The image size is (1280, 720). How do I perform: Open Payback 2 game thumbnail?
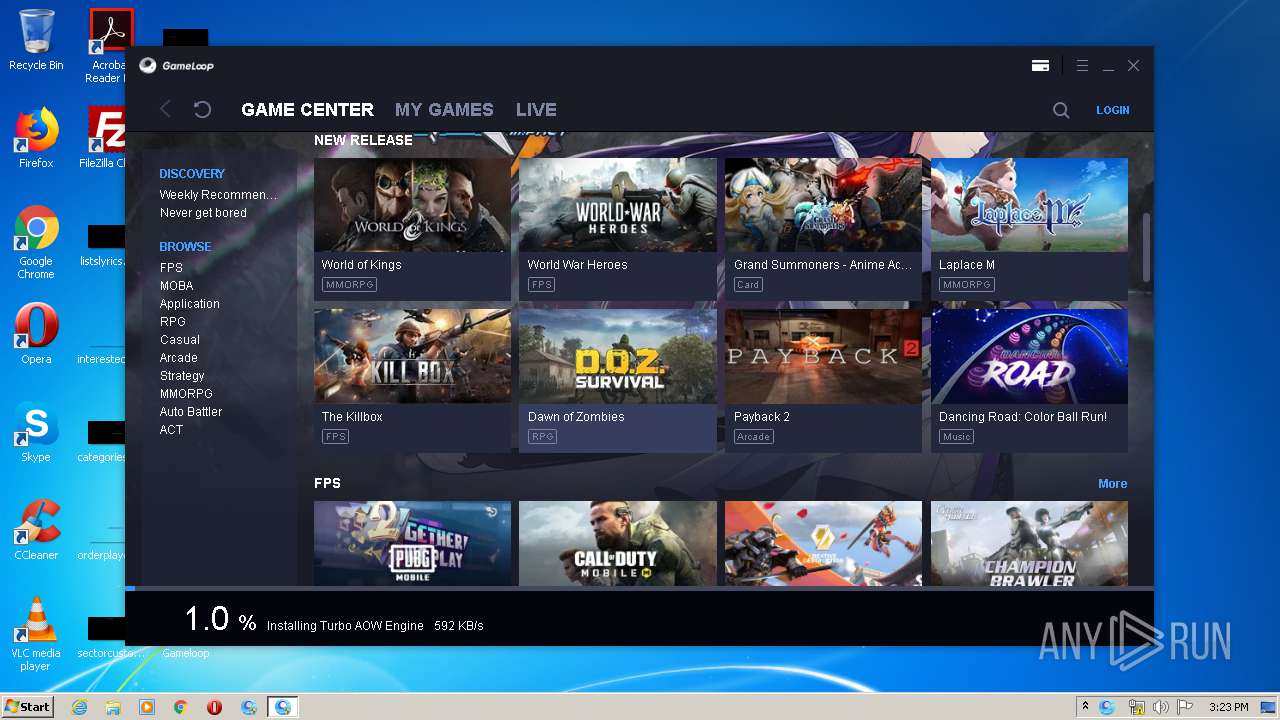pos(823,356)
